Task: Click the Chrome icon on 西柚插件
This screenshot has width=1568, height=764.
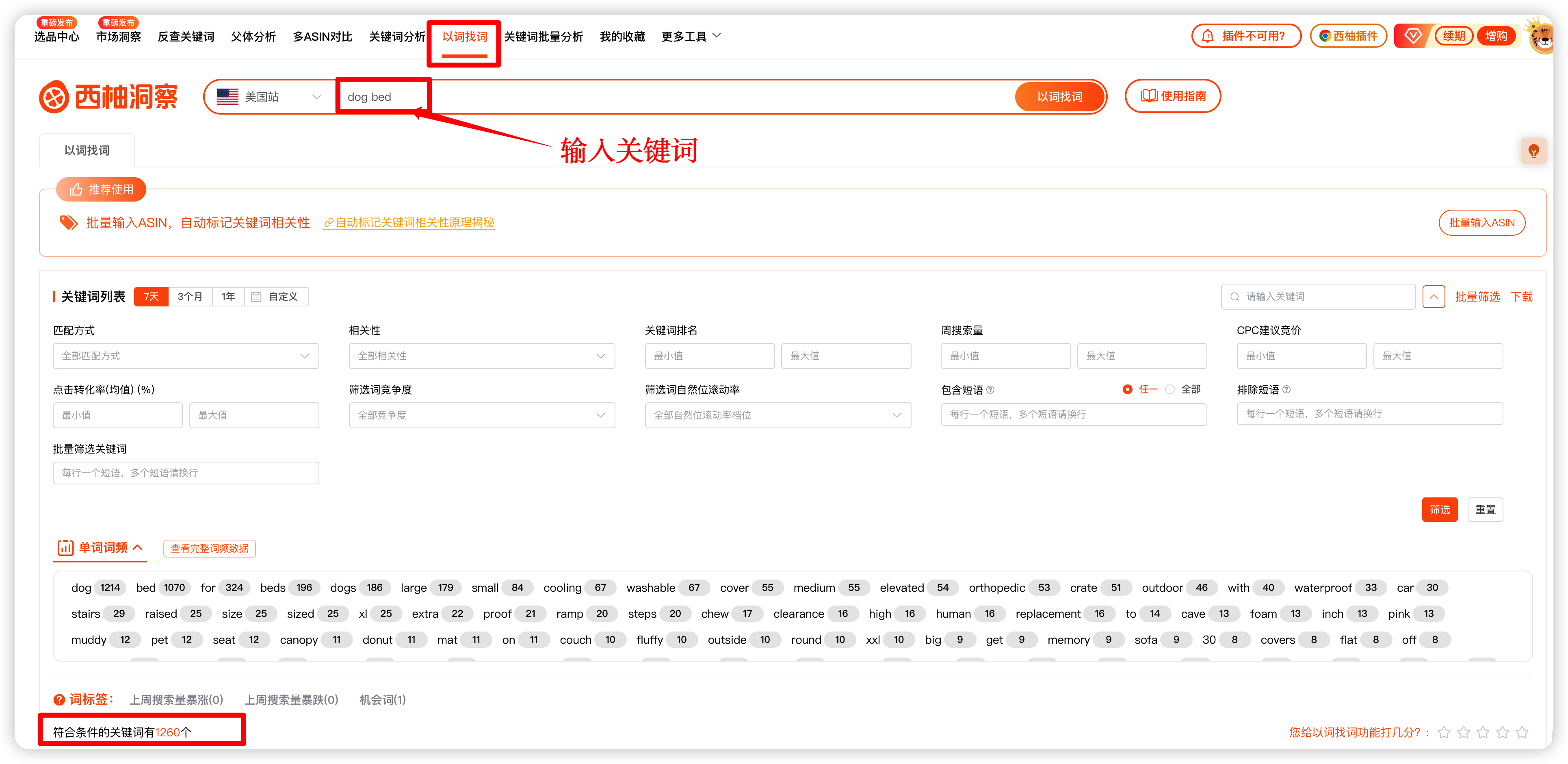Action: coord(1325,37)
